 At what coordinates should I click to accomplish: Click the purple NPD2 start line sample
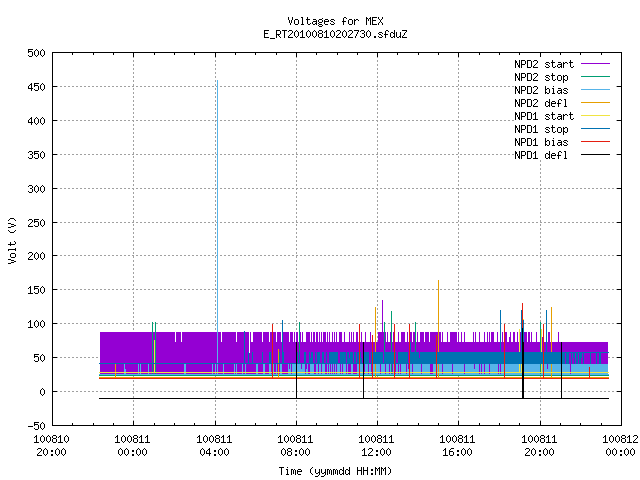click(595, 64)
